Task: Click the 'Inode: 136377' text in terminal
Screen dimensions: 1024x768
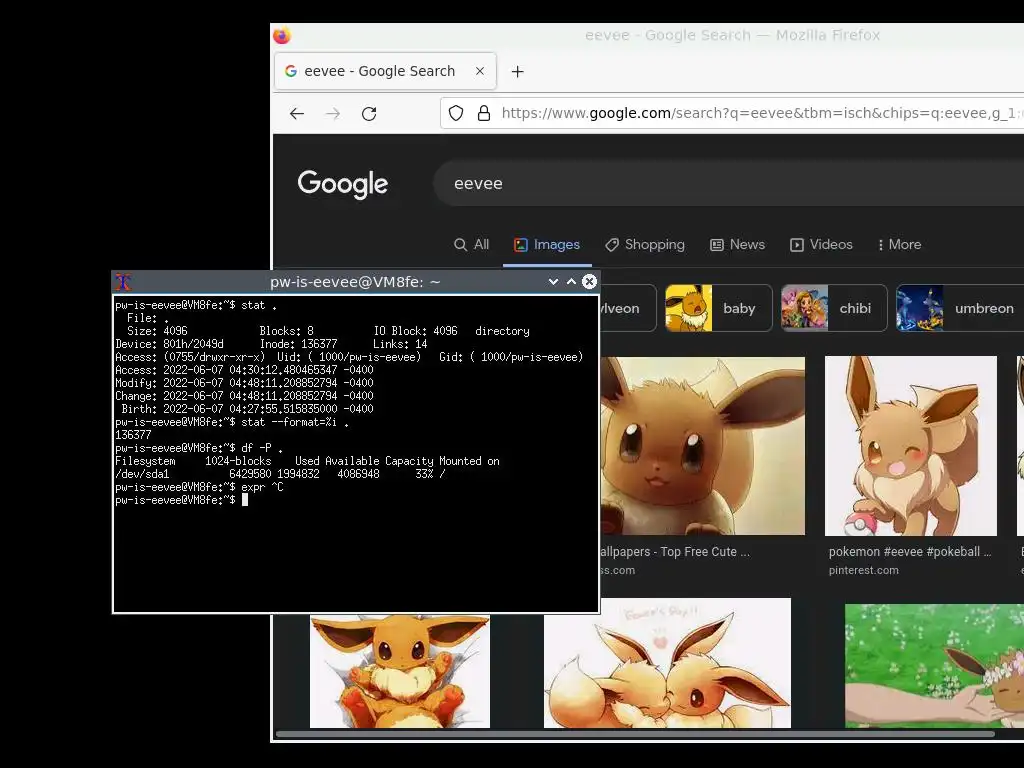Action: tap(298, 344)
